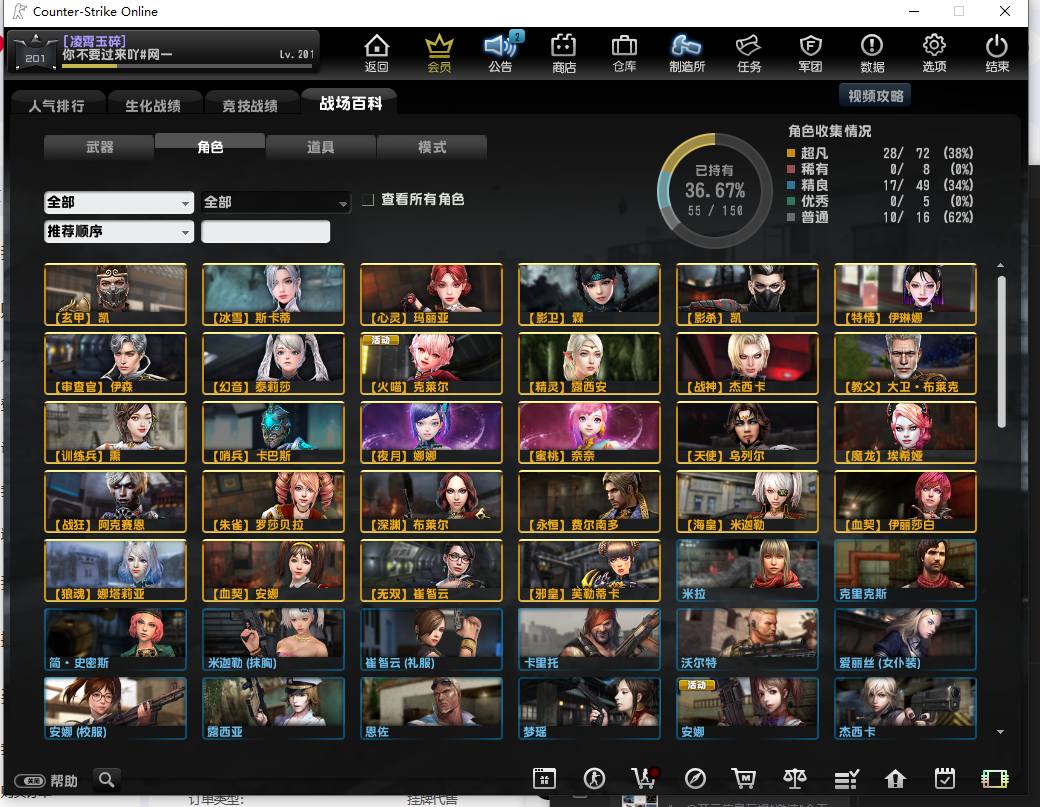The width and height of the screenshot is (1040, 807).
Task: Open the 制造所 workshop icon
Action: pos(686,53)
